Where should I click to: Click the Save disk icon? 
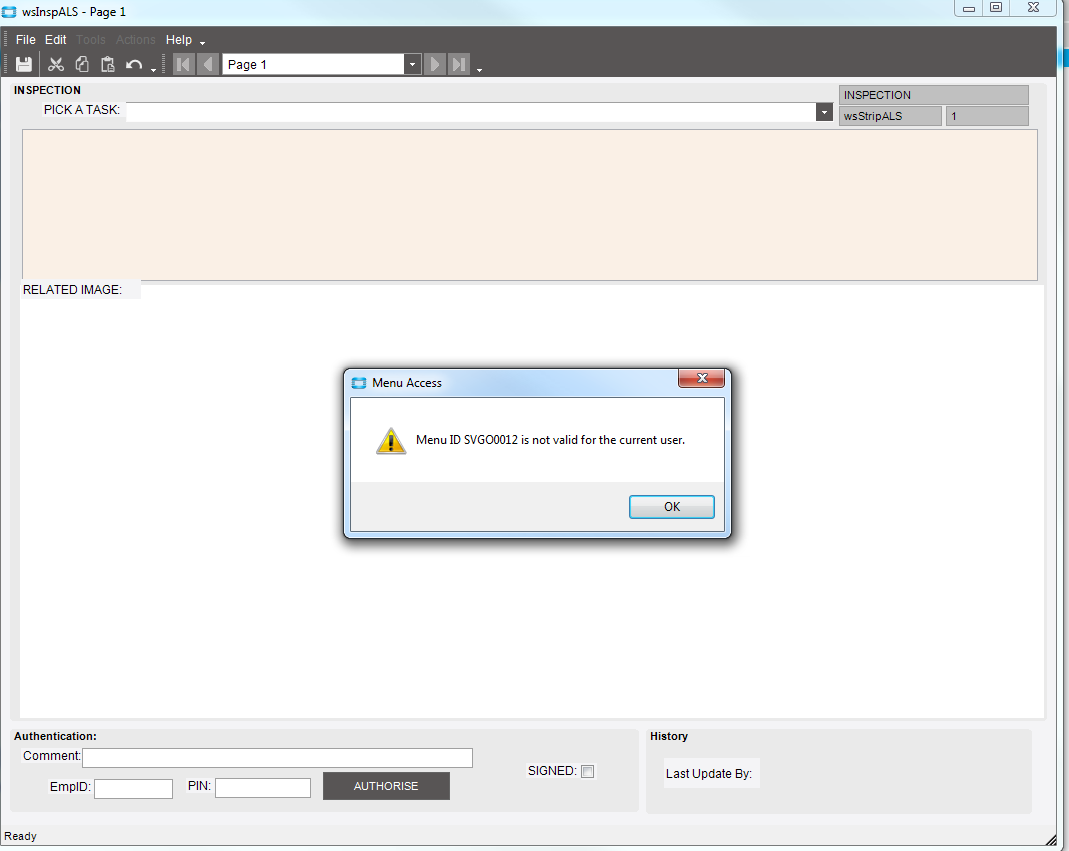(24, 64)
